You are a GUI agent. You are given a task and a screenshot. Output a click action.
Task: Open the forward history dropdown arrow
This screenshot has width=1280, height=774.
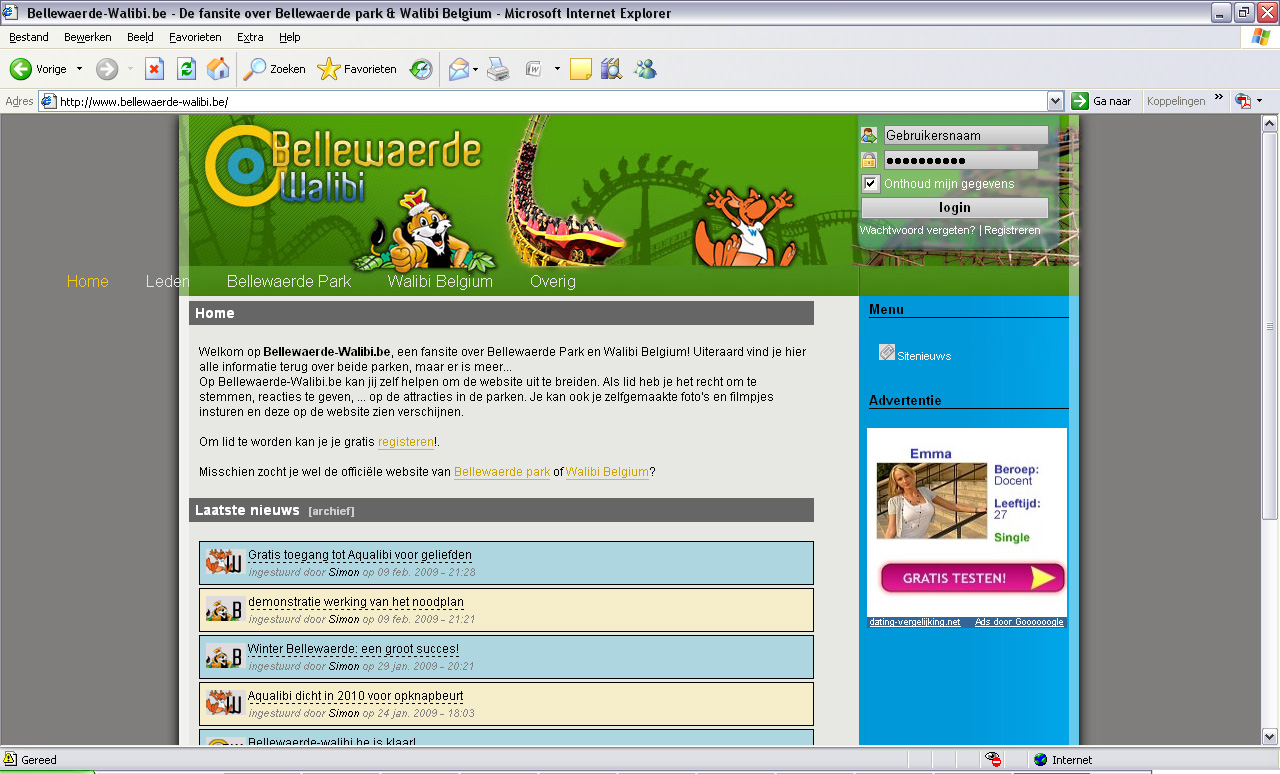130,69
